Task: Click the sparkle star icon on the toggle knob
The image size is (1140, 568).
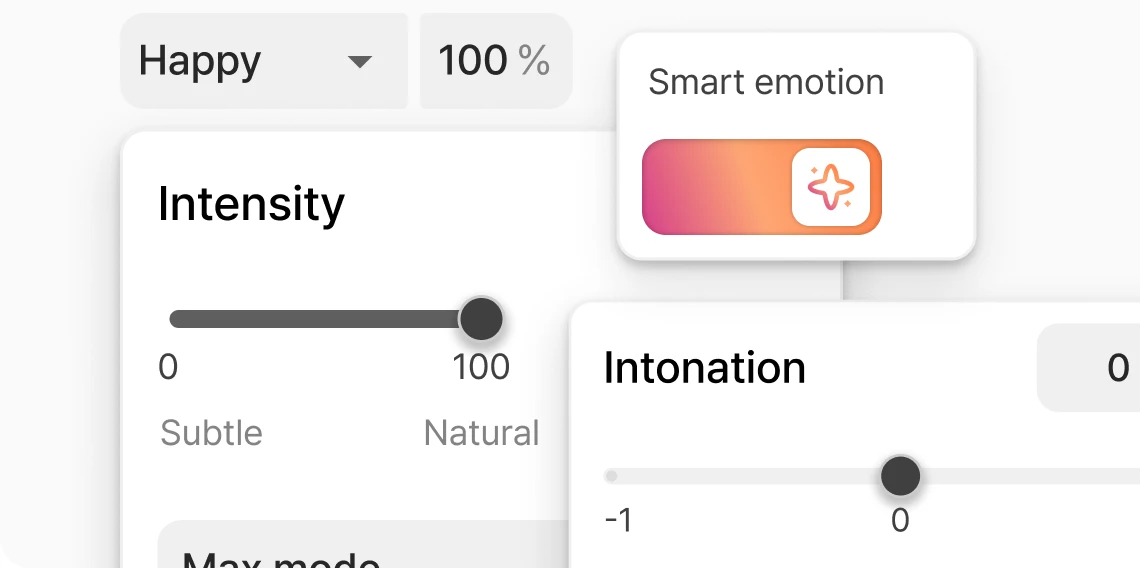Action: click(x=830, y=187)
